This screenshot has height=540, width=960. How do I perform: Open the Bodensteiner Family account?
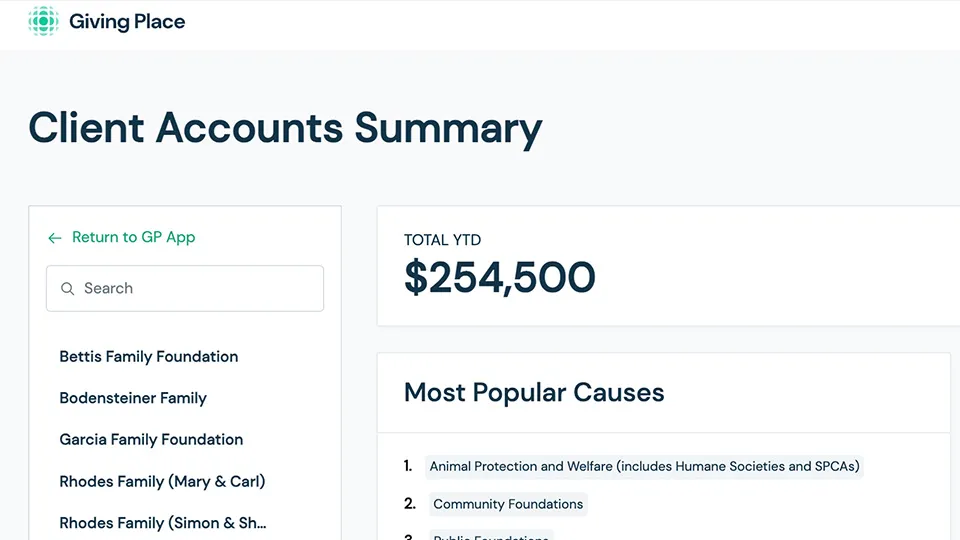click(133, 398)
